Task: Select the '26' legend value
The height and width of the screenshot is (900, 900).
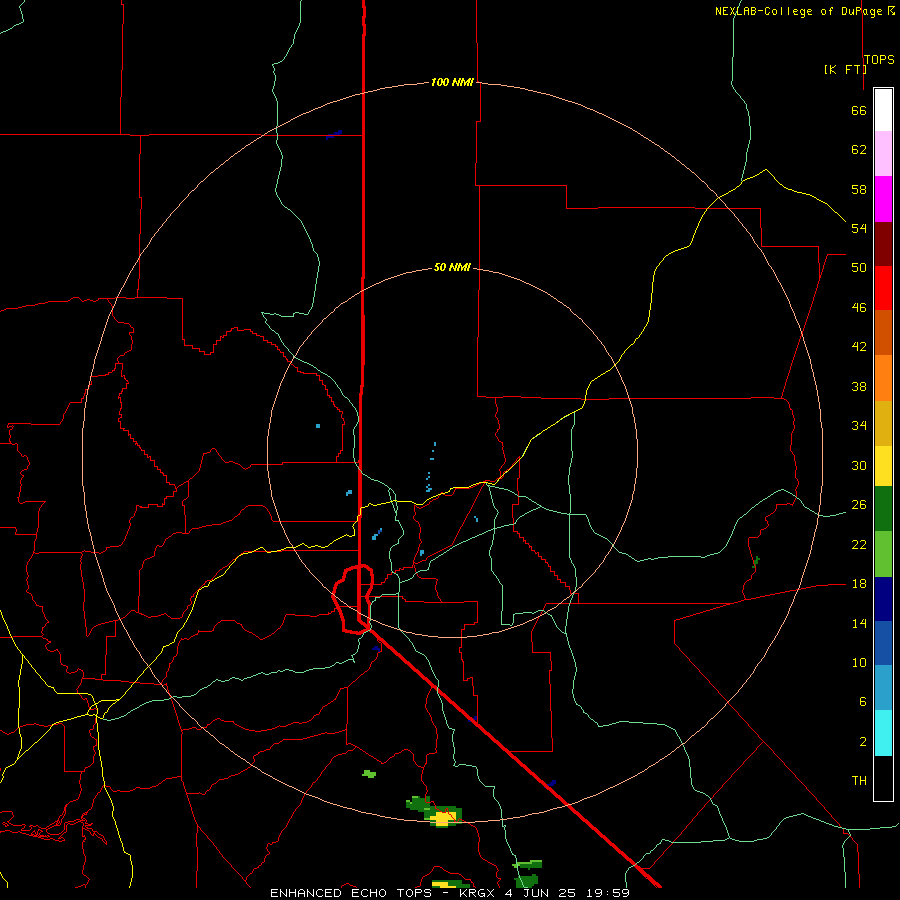Action: [x=859, y=505]
